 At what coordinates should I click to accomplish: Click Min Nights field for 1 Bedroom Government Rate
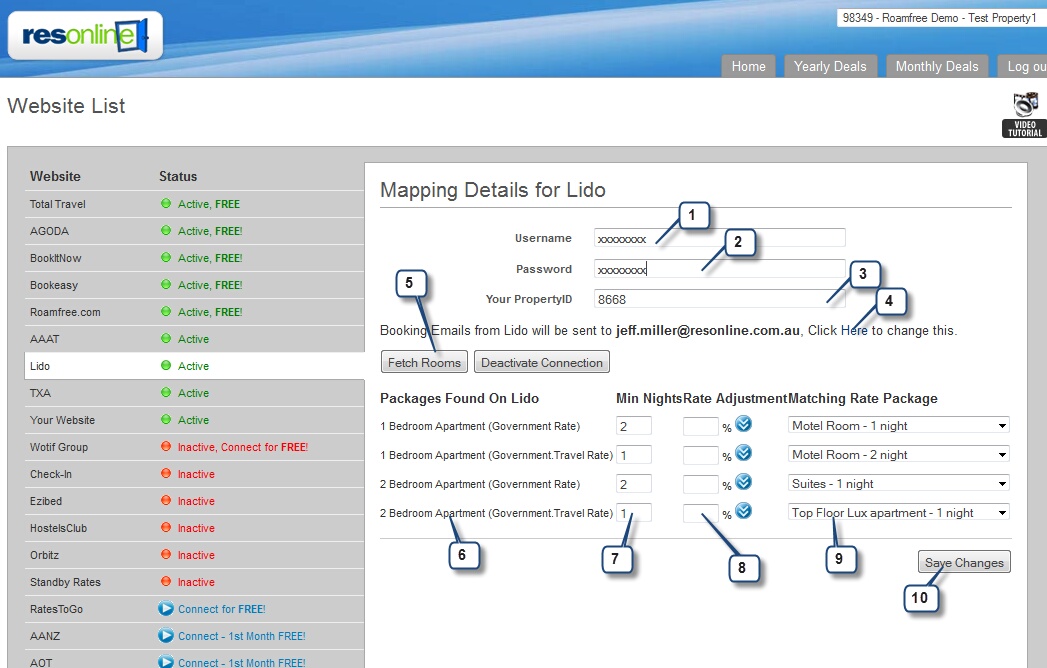pyautogui.click(x=634, y=426)
